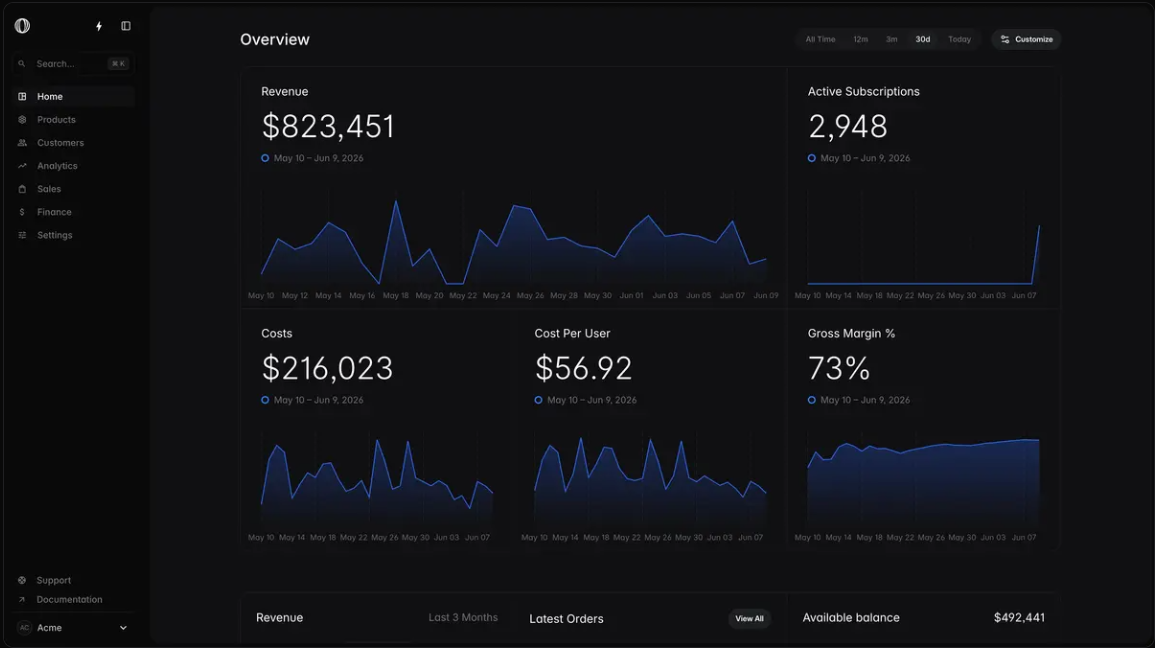Click the Settings sliders icon

(22, 235)
